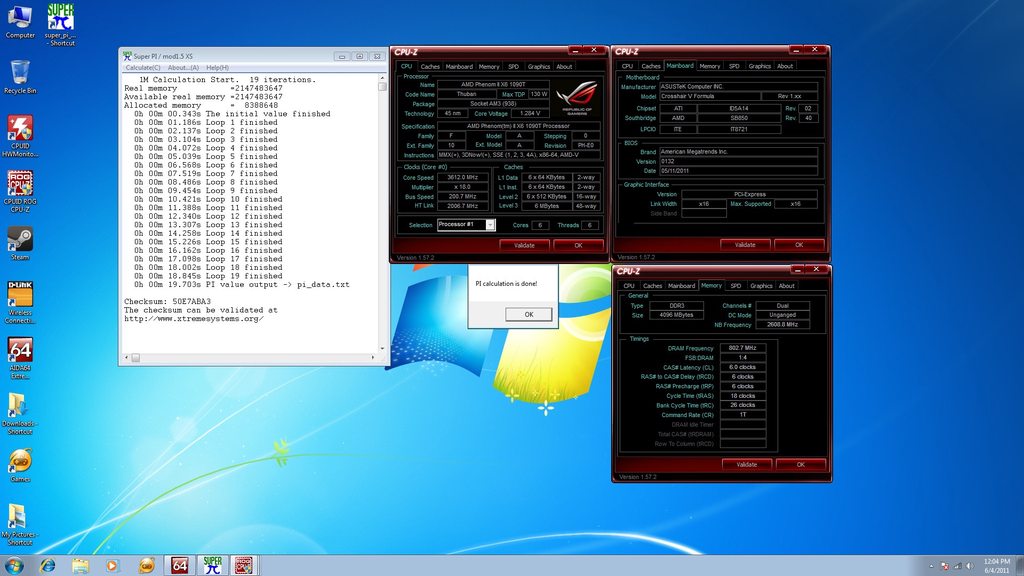Select the CPUID HWMonitor desktop icon
The width and height of the screenshot is (1024, 576).
pyautogui.click(x=20, y=136)
